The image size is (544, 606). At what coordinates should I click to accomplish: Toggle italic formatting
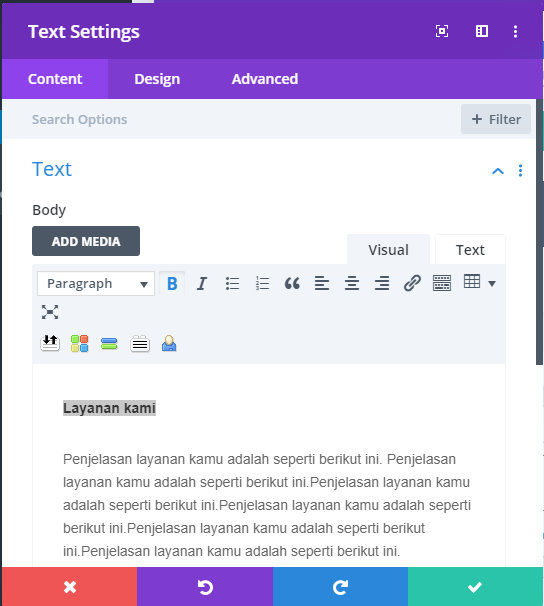click(202, 283)
